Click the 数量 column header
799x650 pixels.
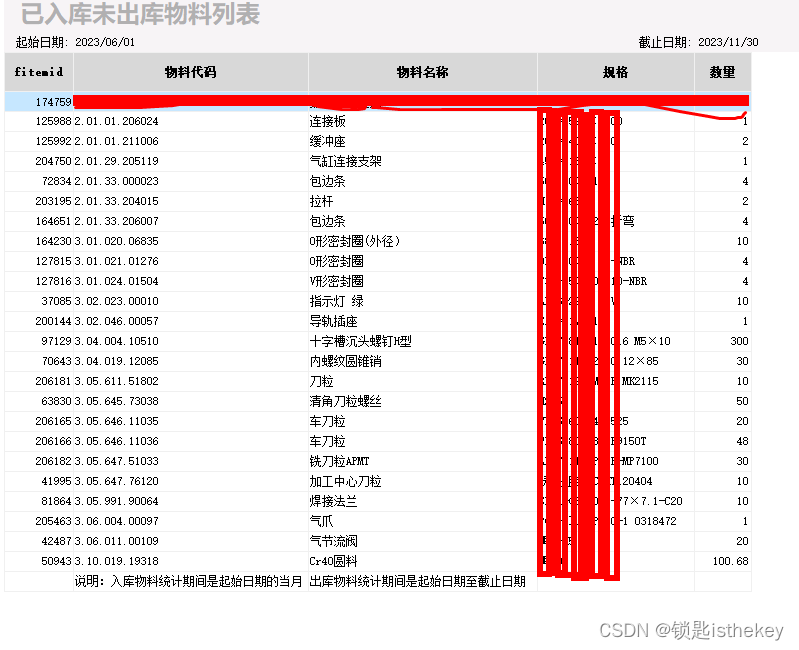pos(723,72)
